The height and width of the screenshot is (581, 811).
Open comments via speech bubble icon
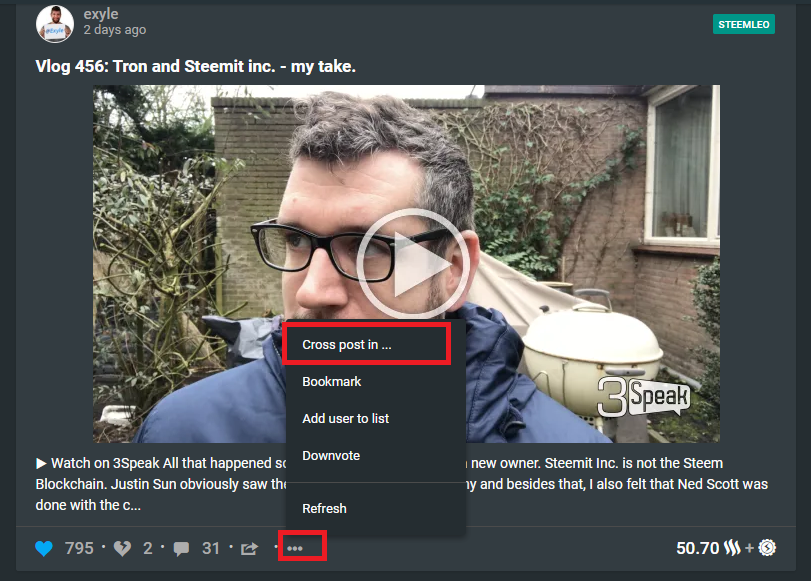tap(181, 549)
